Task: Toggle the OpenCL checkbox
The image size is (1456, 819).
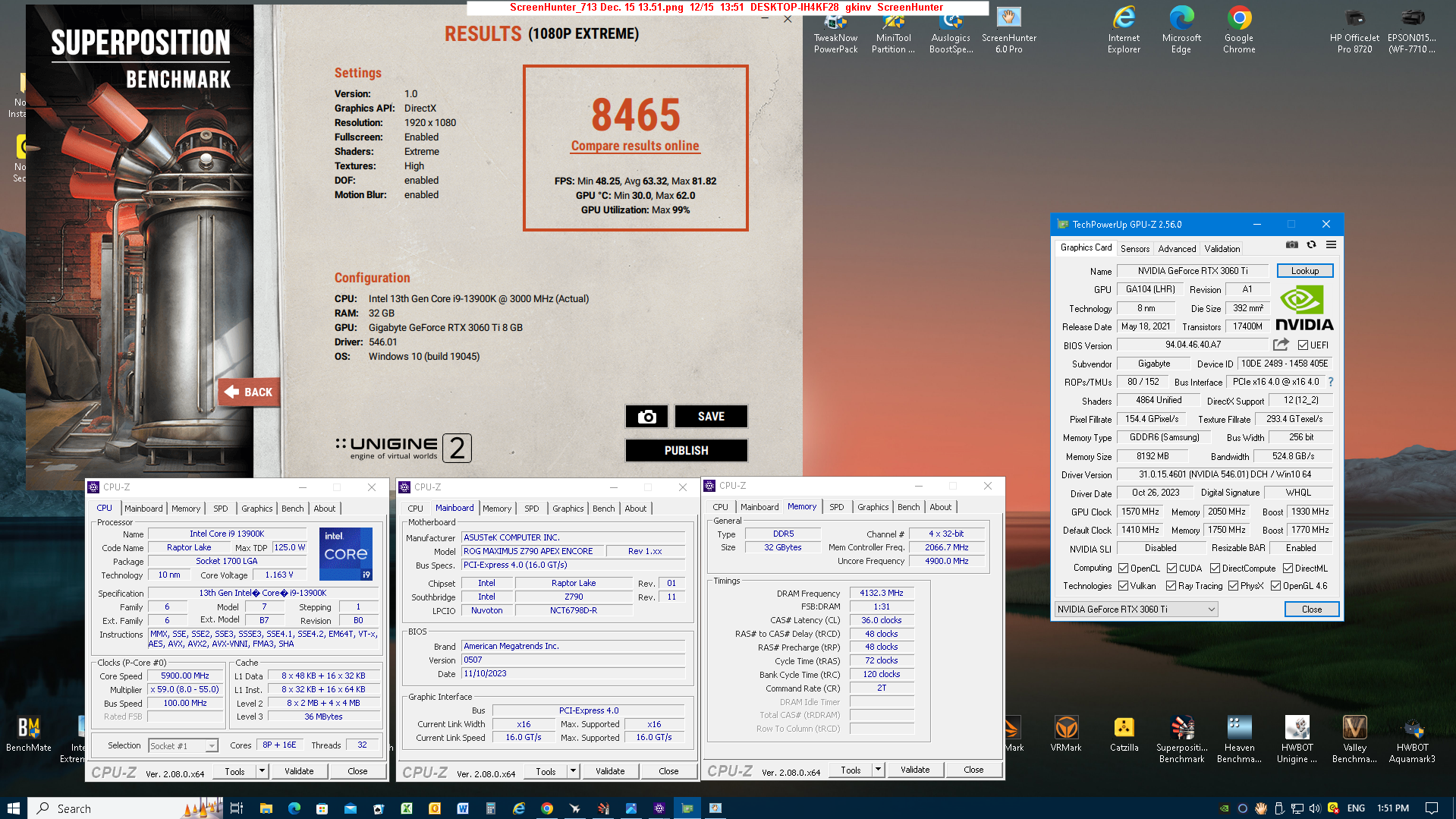Action: [1124, 568]
